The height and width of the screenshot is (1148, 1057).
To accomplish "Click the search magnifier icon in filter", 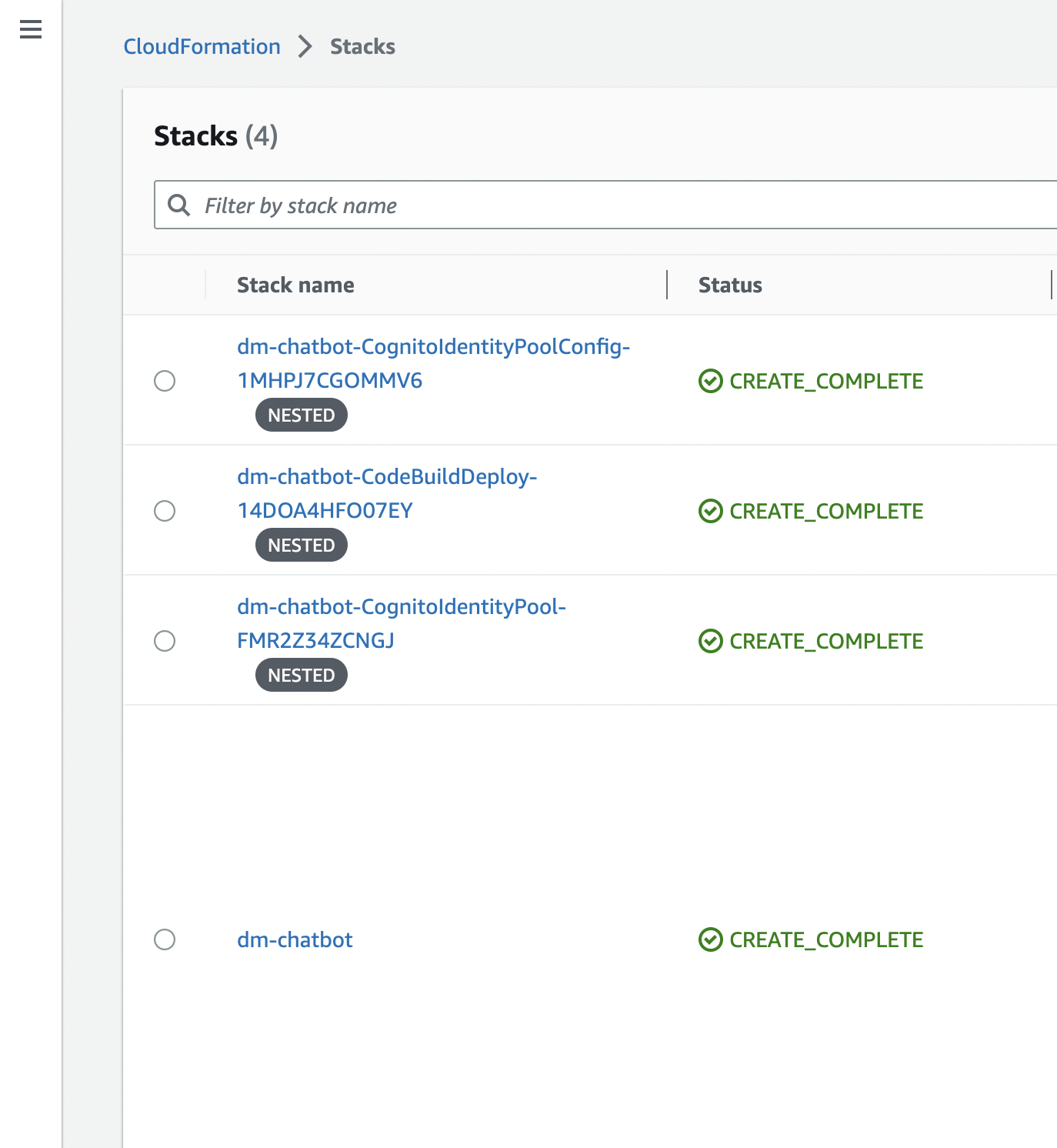I will click(178, 205).
